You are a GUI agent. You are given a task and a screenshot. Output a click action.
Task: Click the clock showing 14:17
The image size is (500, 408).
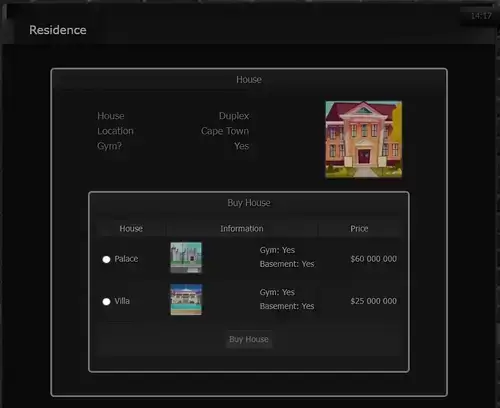click(x=481, y=16)
